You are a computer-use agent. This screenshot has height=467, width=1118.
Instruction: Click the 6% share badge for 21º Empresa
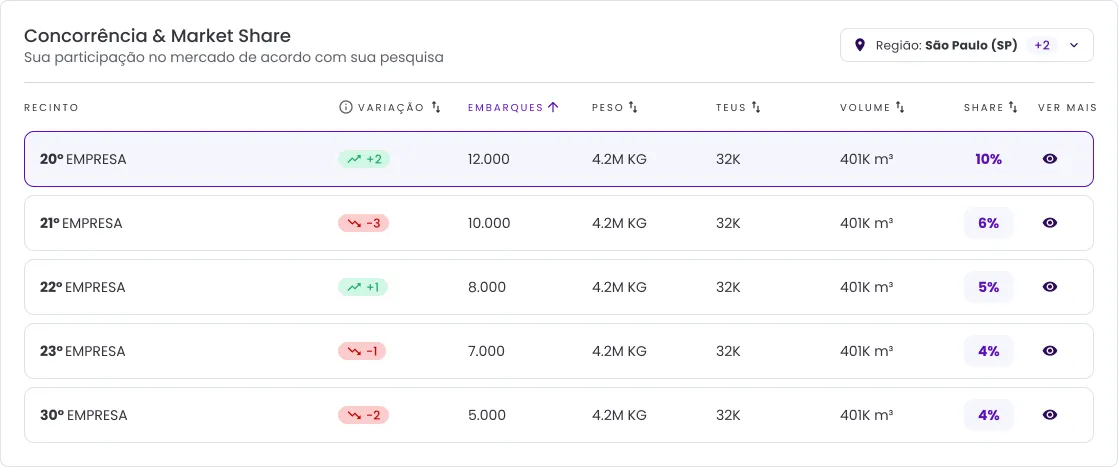coord(988,223)
